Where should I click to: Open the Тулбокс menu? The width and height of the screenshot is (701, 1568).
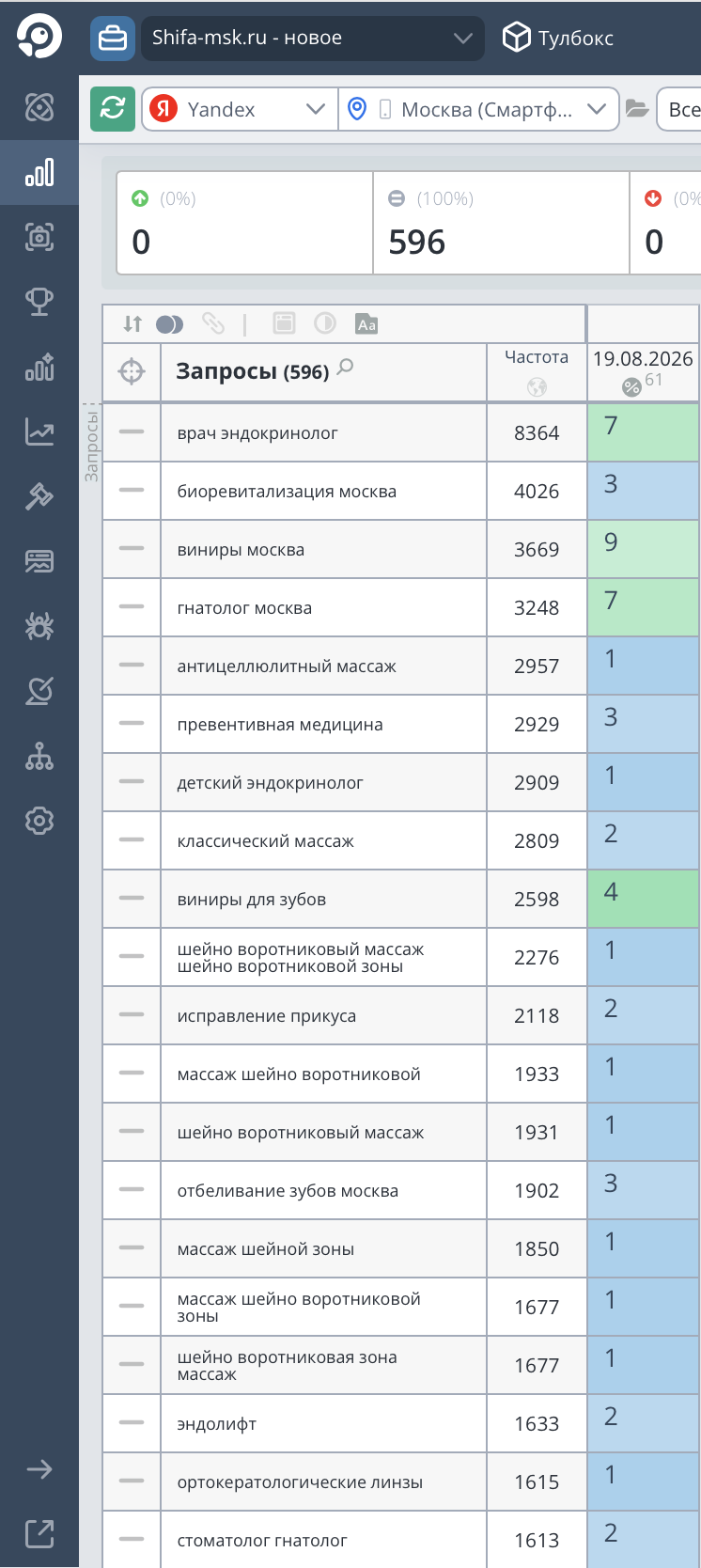pyautogui.click(x=558, y=38)
